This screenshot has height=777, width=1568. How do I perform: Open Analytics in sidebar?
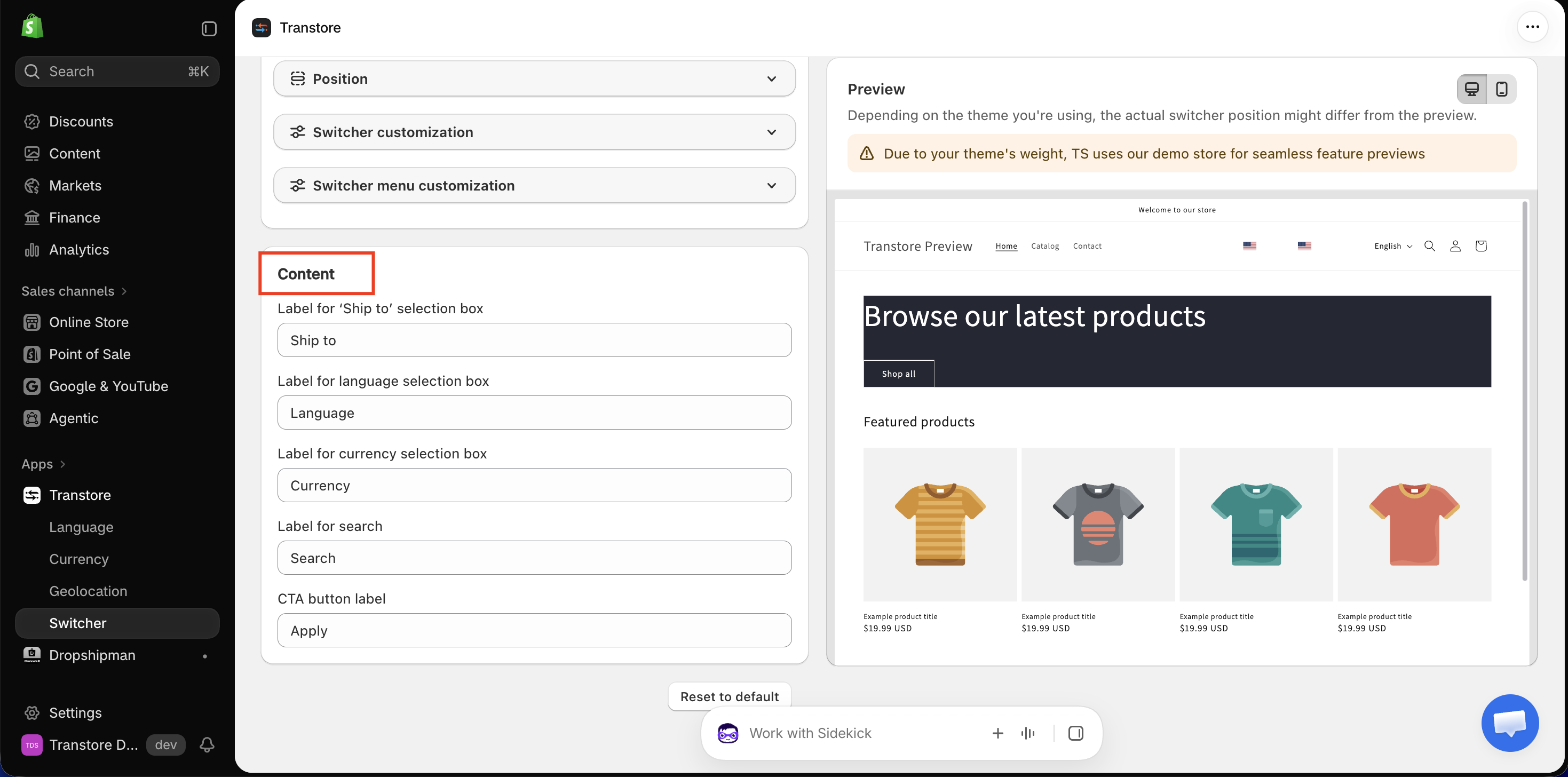[117, 249]
